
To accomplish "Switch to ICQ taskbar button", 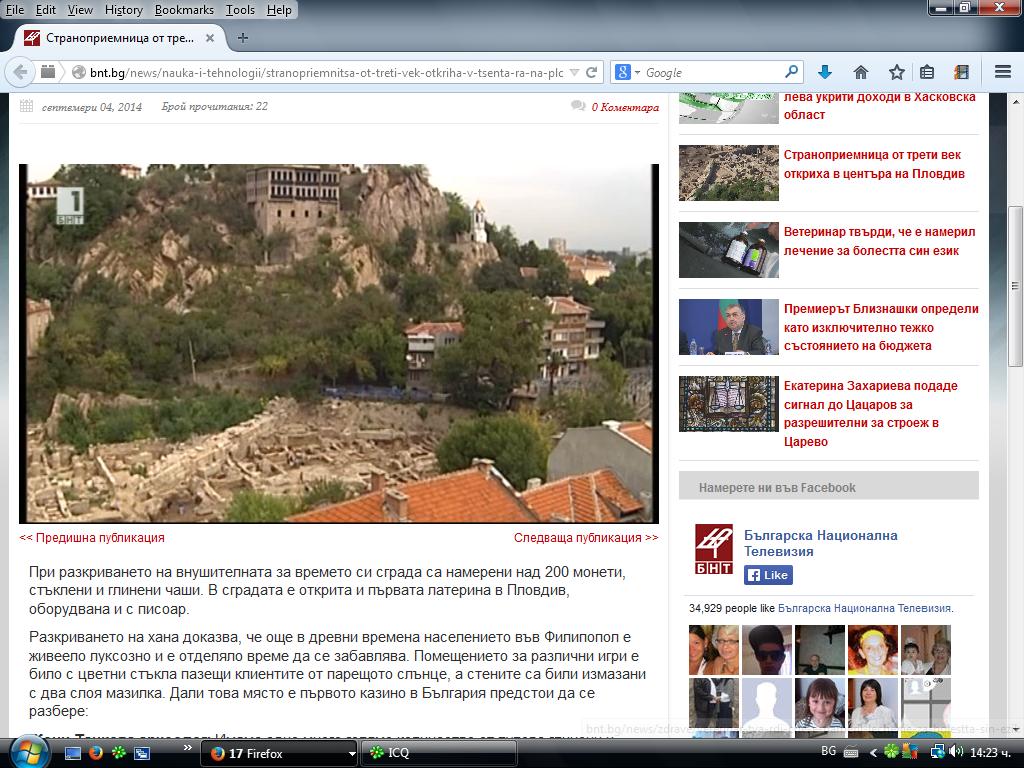I will click(438, 753).
